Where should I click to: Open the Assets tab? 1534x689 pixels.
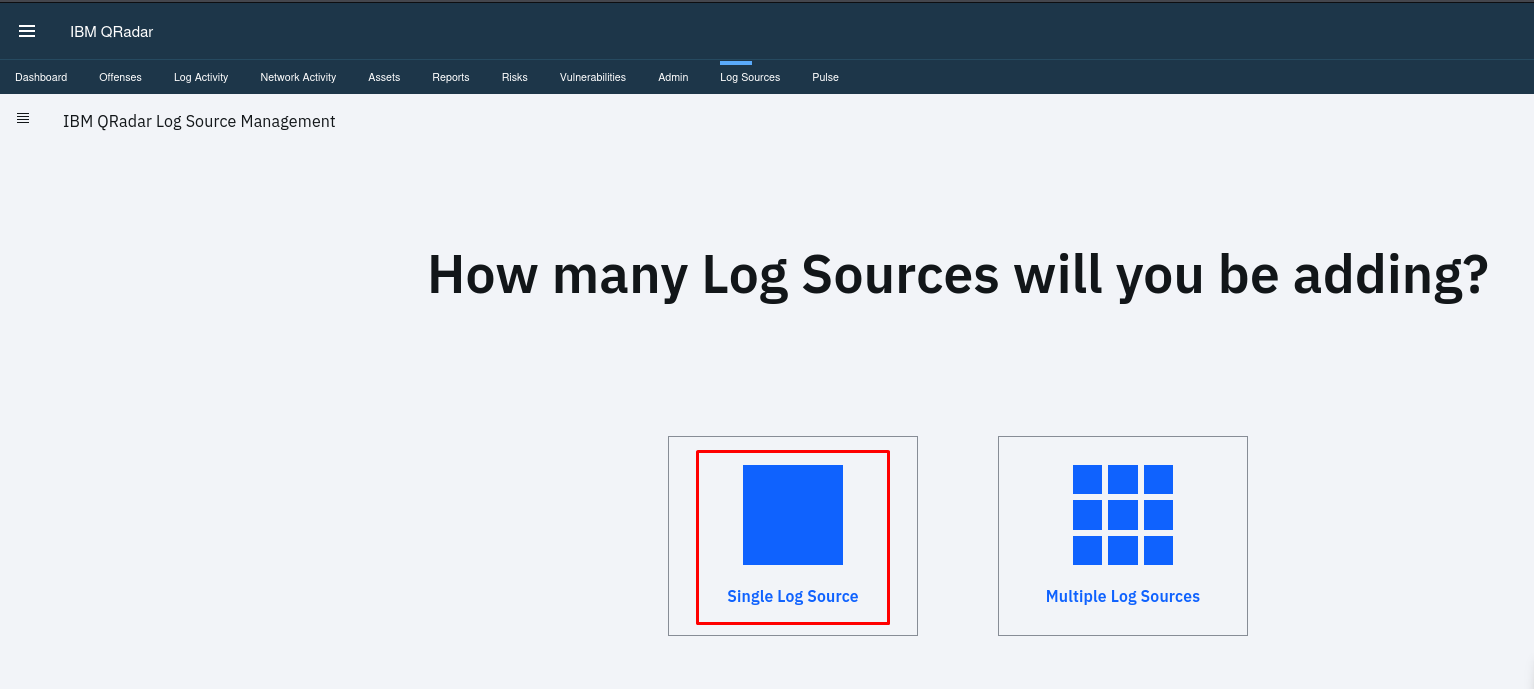pos(384,77)
